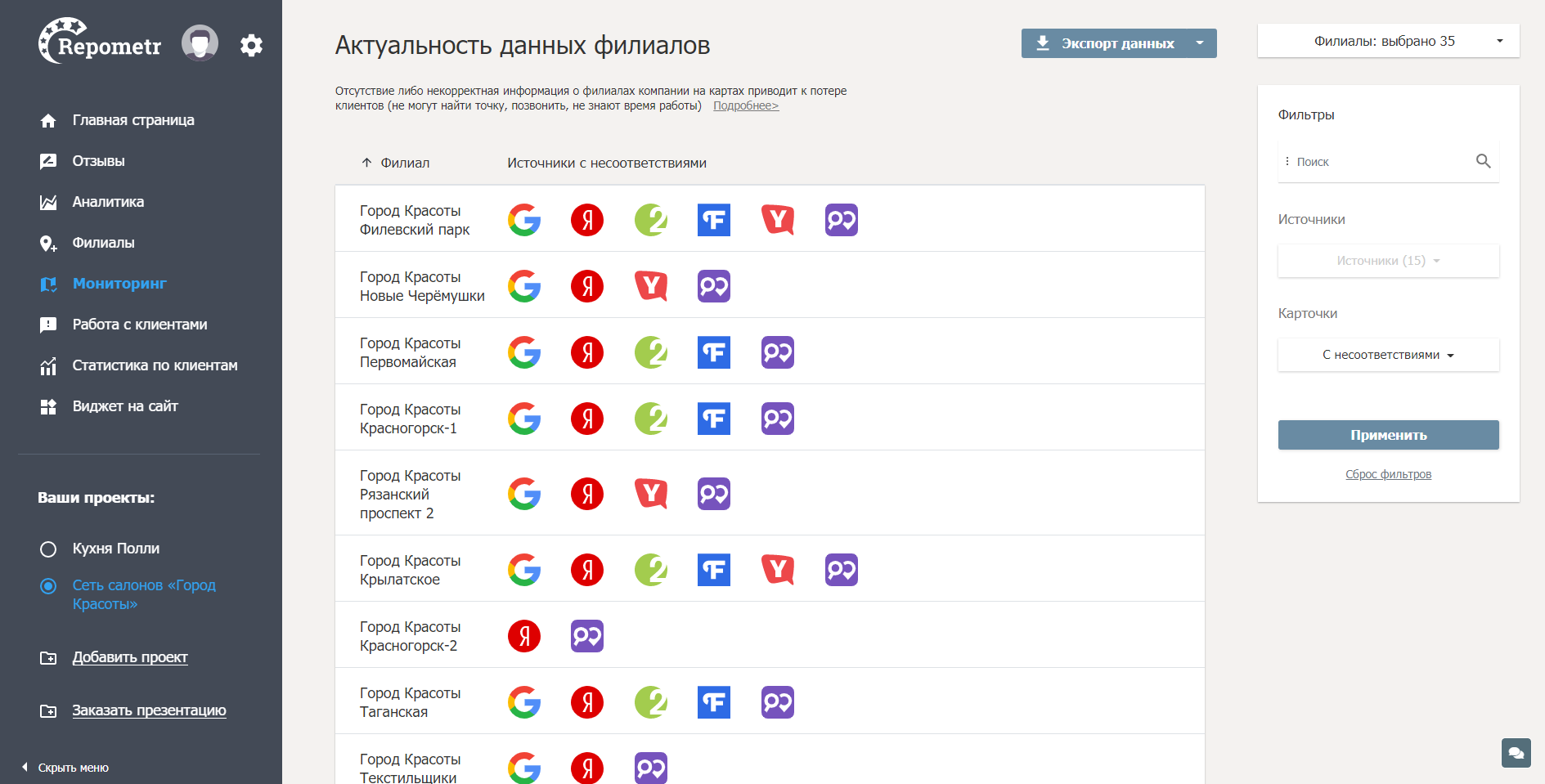Click the Zoon icon for Текстильщики

tap(651, 768)
